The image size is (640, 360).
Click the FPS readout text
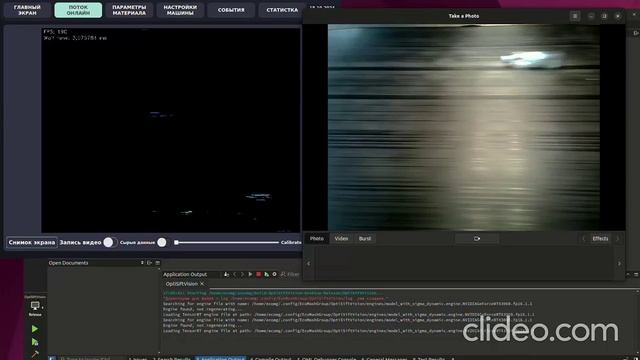(56, 31)
